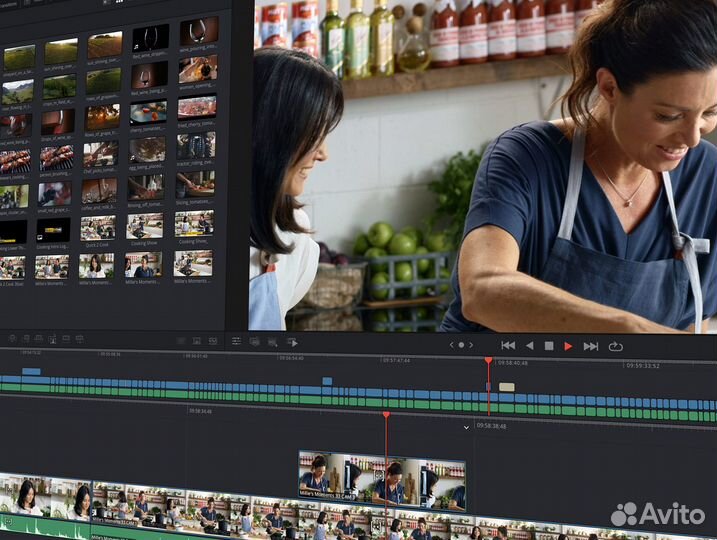
Task: Select the cream-colored clip in upper timeline
Action: 506,387
